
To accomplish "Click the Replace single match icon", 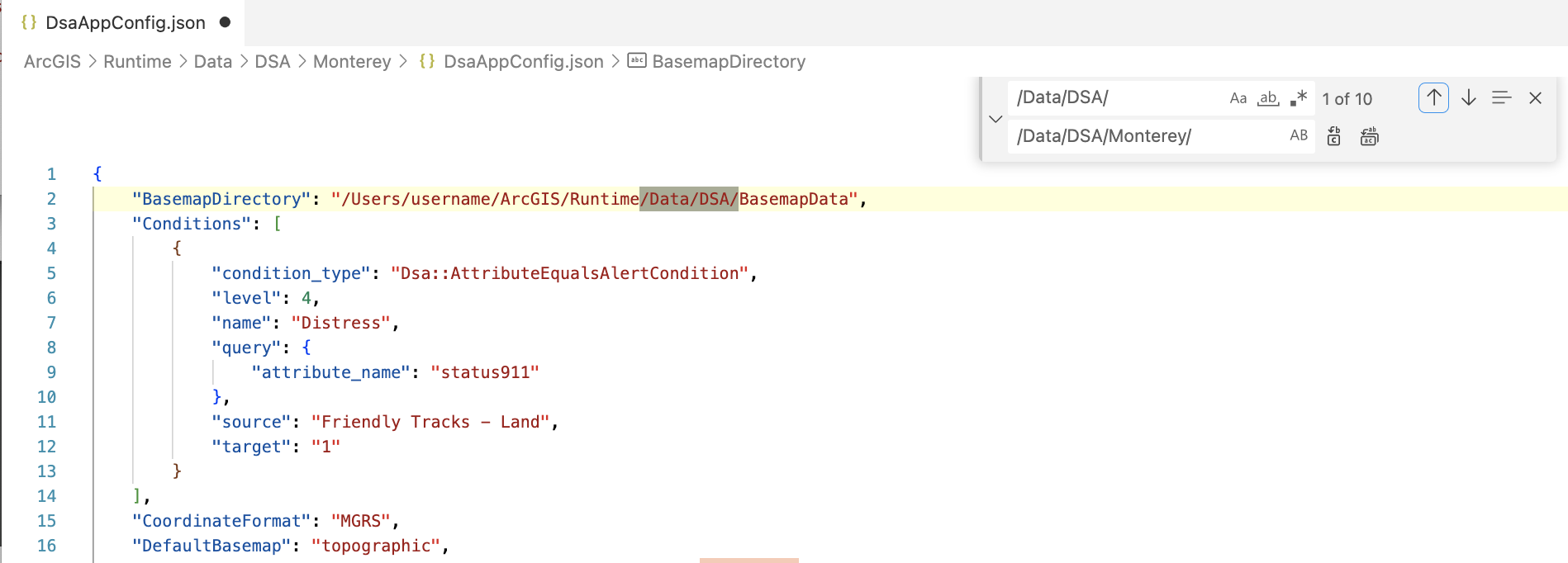I will pyautogui.click(x=1334, y=136).
